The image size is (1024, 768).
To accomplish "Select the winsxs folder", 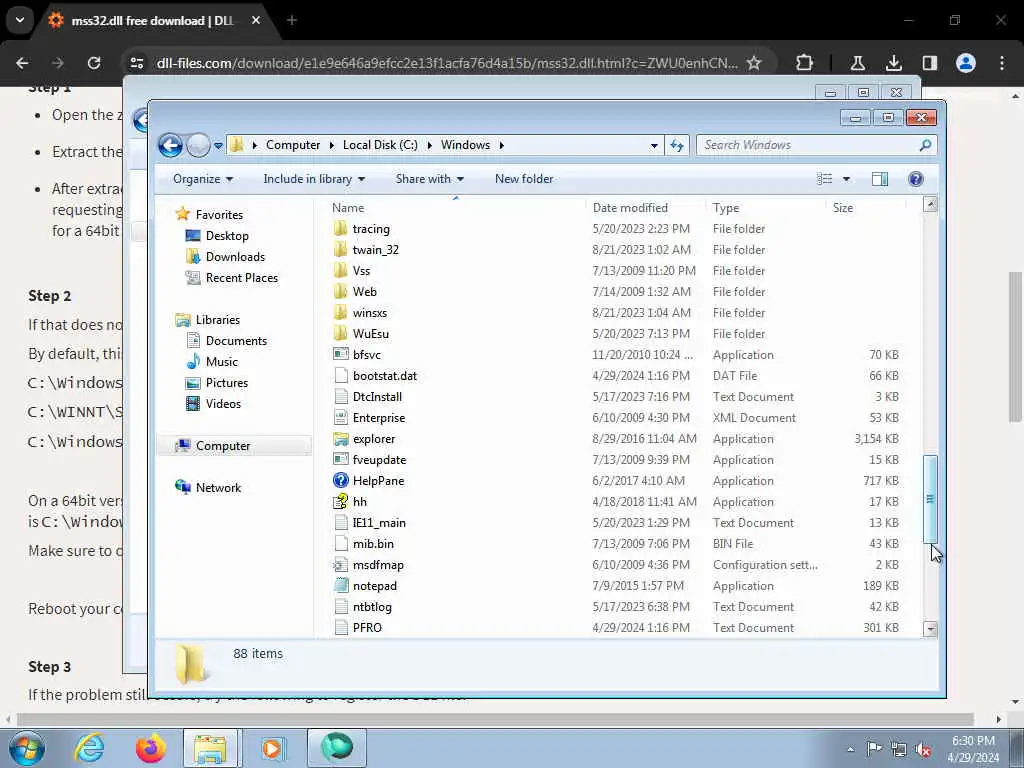I will [370, 313].
